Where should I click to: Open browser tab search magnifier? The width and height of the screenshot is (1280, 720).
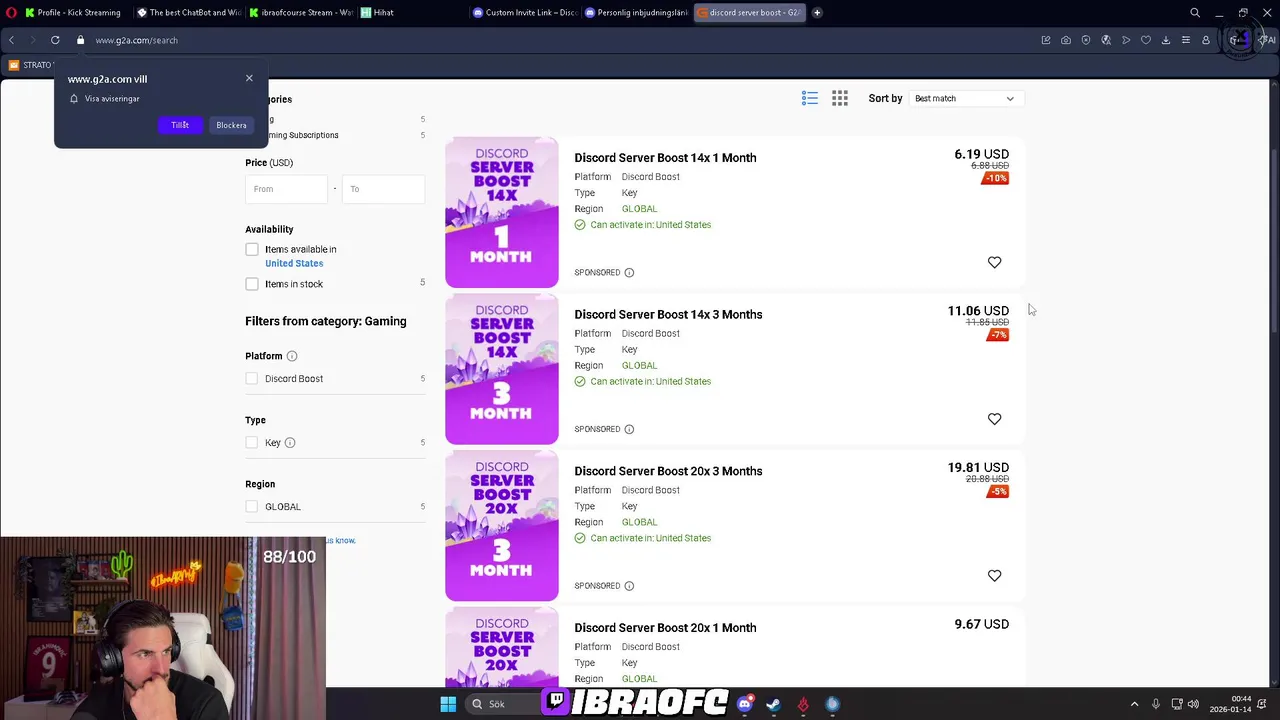pyautogui.click(x=1195, y=13)
